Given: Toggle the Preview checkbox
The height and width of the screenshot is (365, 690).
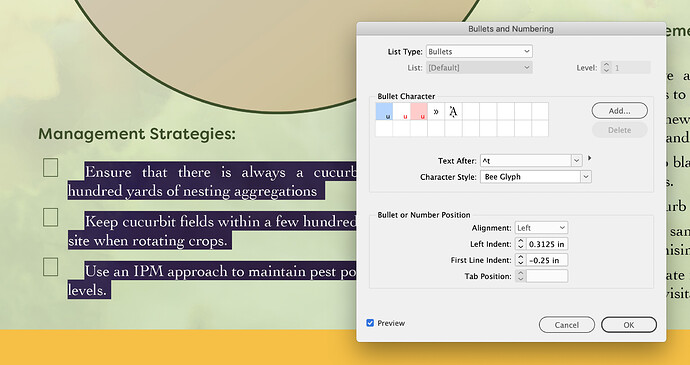Looking at the screenshot, I should 370,323.
